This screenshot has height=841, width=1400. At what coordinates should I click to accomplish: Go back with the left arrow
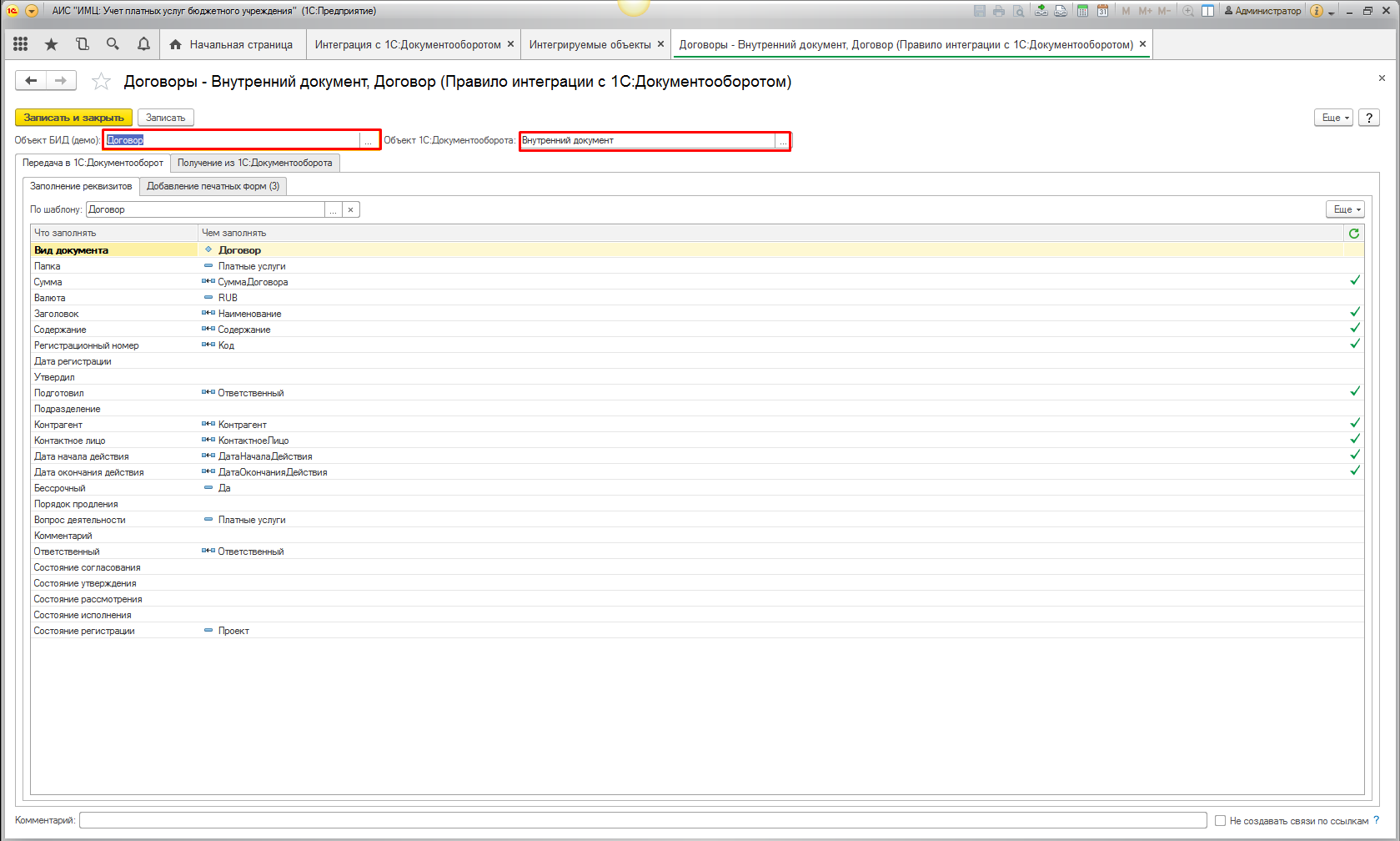(31, 80)
